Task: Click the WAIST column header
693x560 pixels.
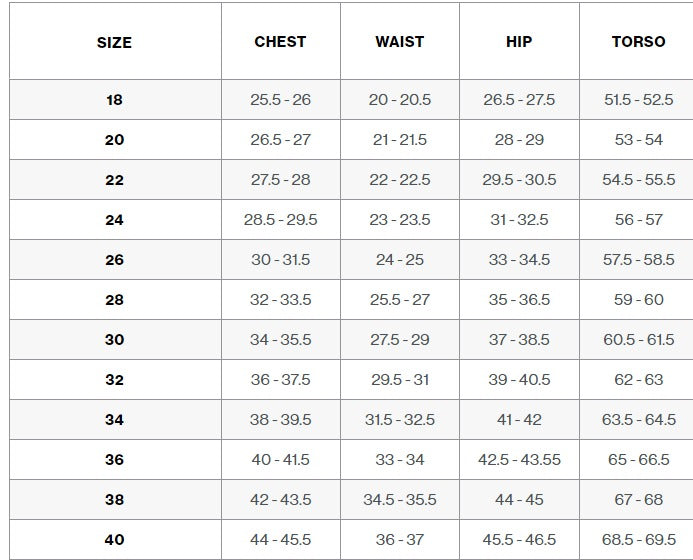Action: click(x=399, y=42)
